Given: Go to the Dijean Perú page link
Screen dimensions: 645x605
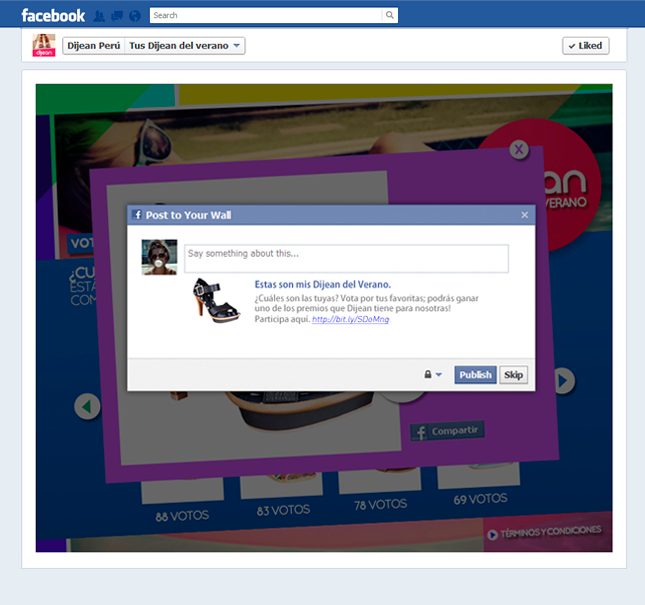Looking at the screenshot, I should [x=93, y=46].
